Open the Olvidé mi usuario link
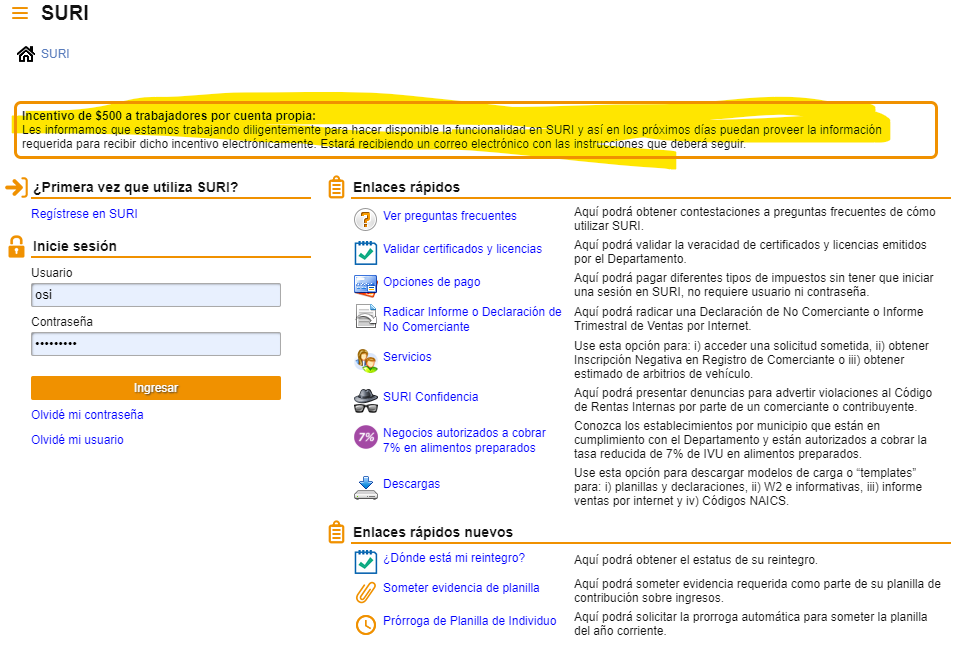Image resolution: width=955 pixels, height=658 pixels. pos(77,440)
